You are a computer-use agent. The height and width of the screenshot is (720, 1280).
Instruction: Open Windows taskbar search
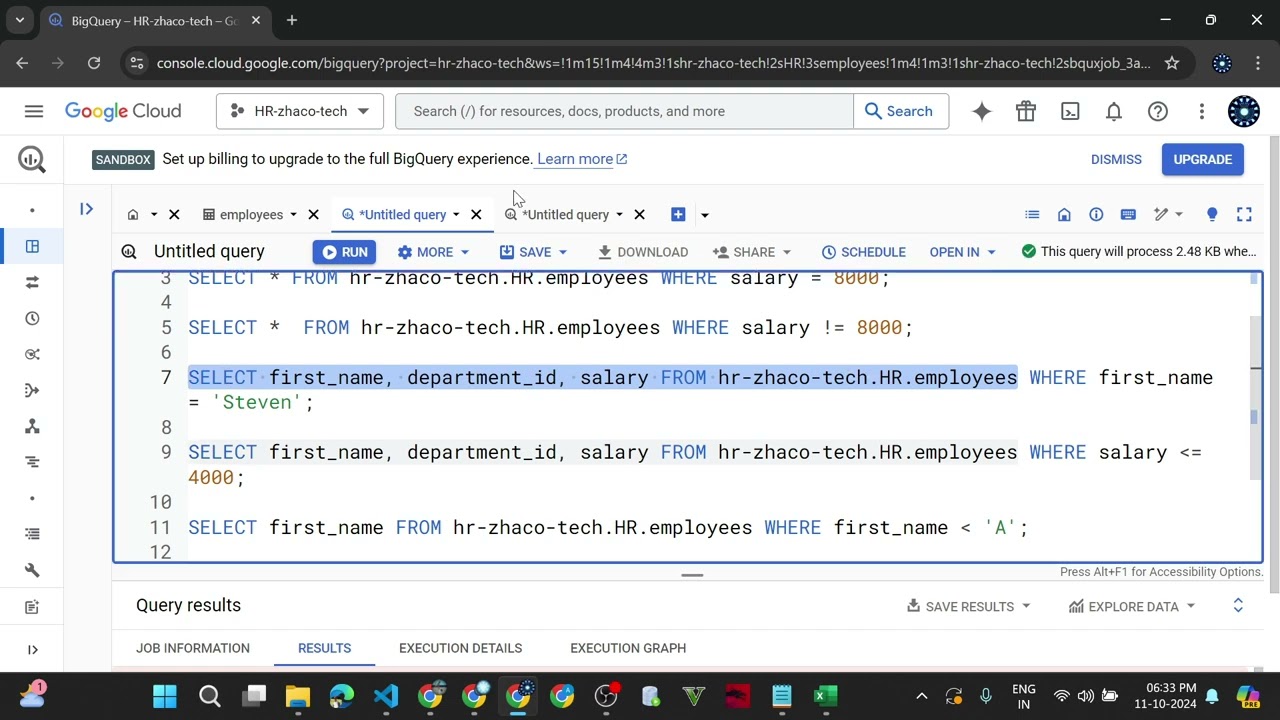[210, 696]
